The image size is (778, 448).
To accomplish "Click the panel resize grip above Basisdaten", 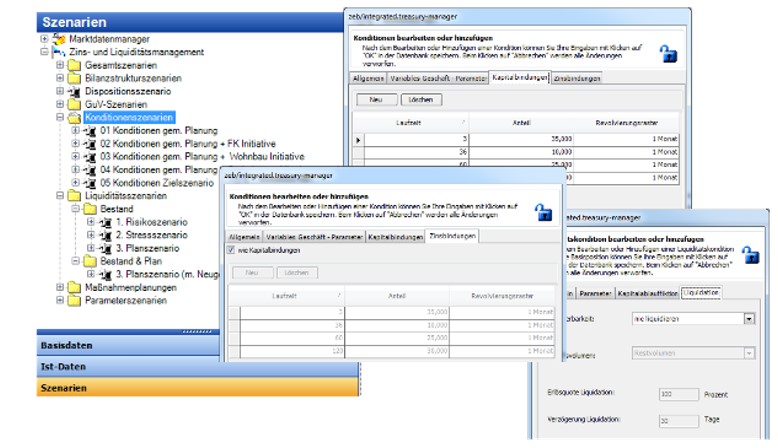I will (x=197, y=331).
